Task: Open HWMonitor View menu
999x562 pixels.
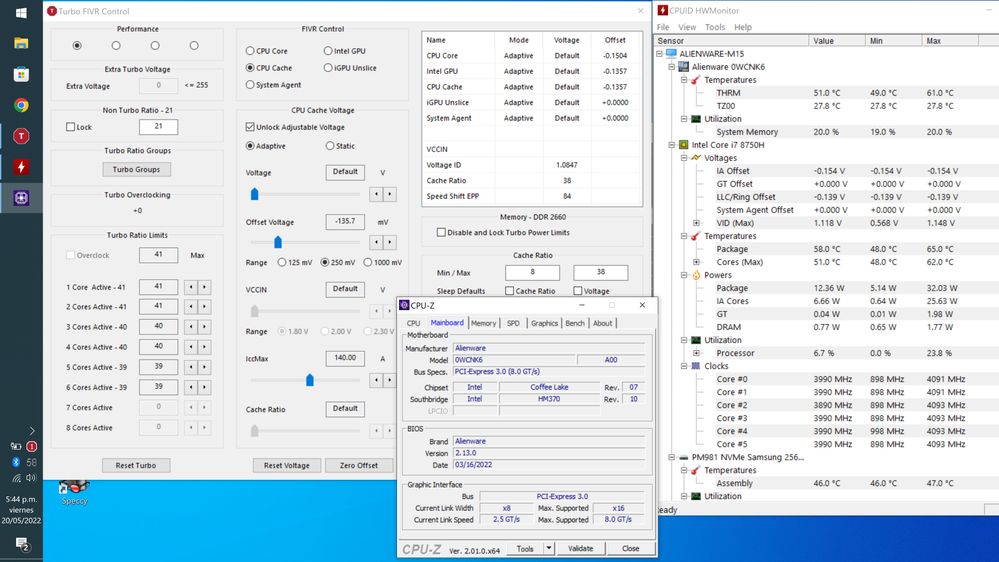Action: click(687, 27)
